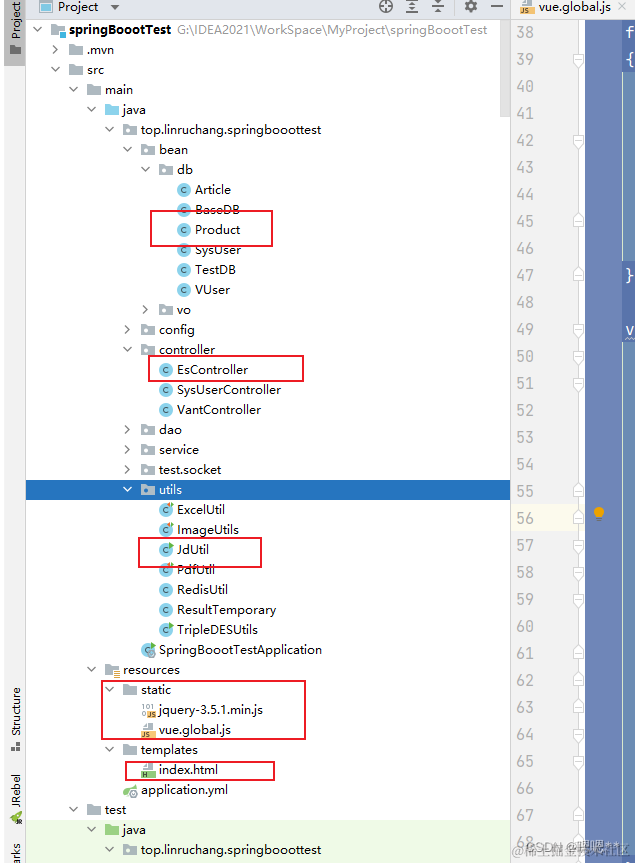Click the application.yml config file icon
This screenshot has height=863, width=635.
(x=130, y=790)
